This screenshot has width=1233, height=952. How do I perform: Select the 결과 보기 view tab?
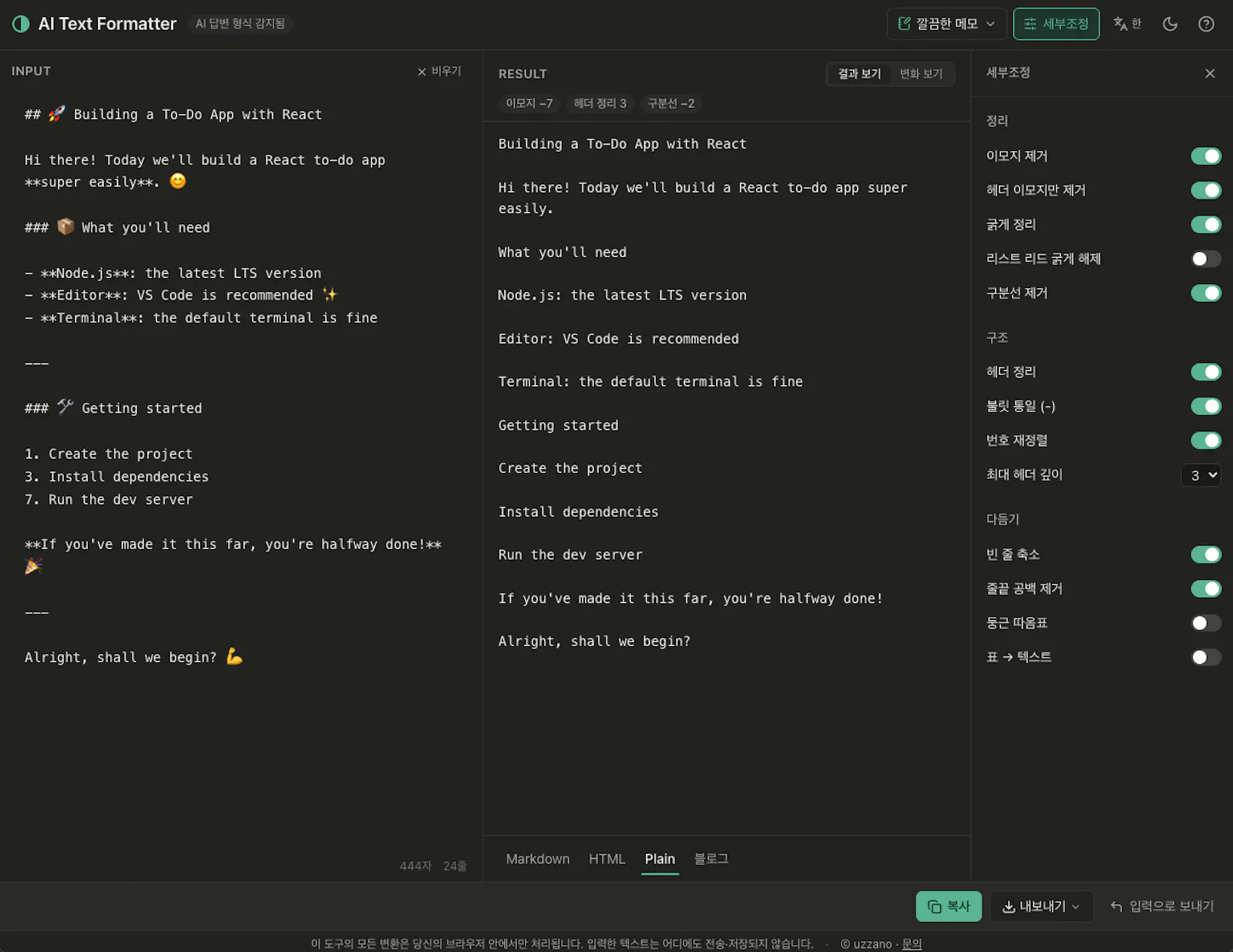point(859,74)
